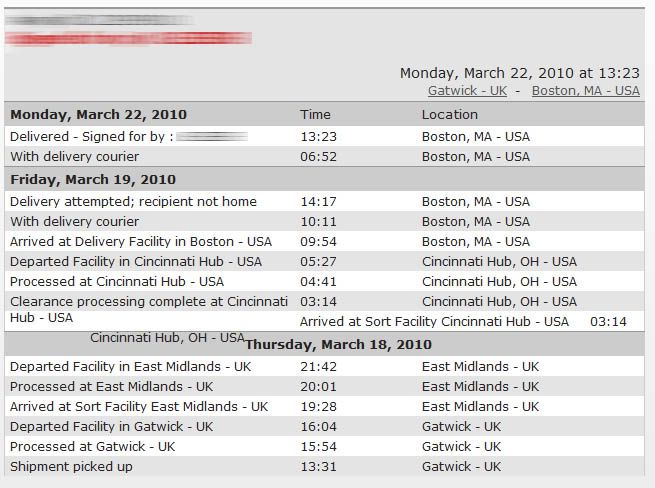
Task: Click Departed Facility in Cincinnati Hub entry
Action: (x=135, y=261)
